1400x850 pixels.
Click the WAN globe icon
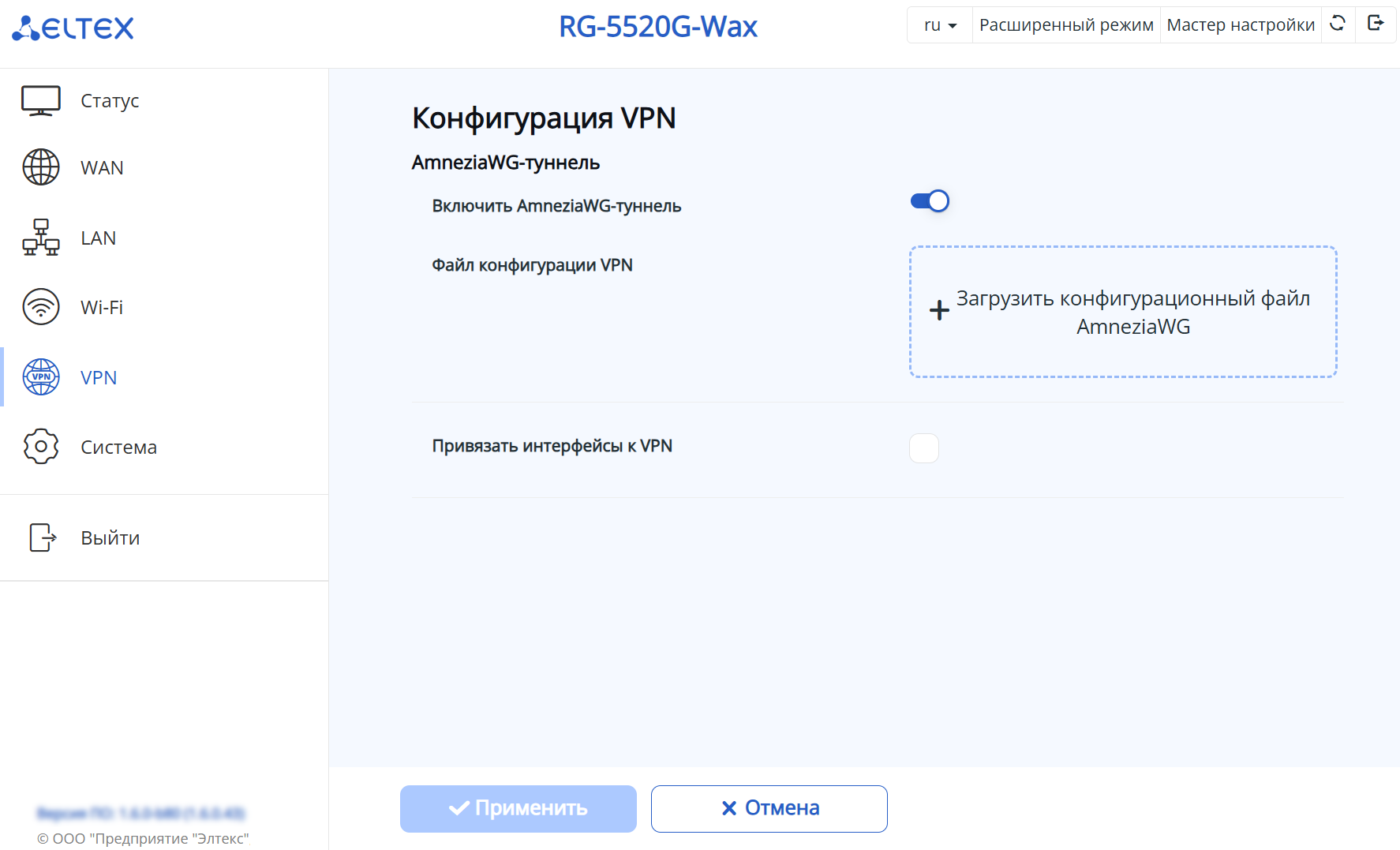click(x=41, y=167)
